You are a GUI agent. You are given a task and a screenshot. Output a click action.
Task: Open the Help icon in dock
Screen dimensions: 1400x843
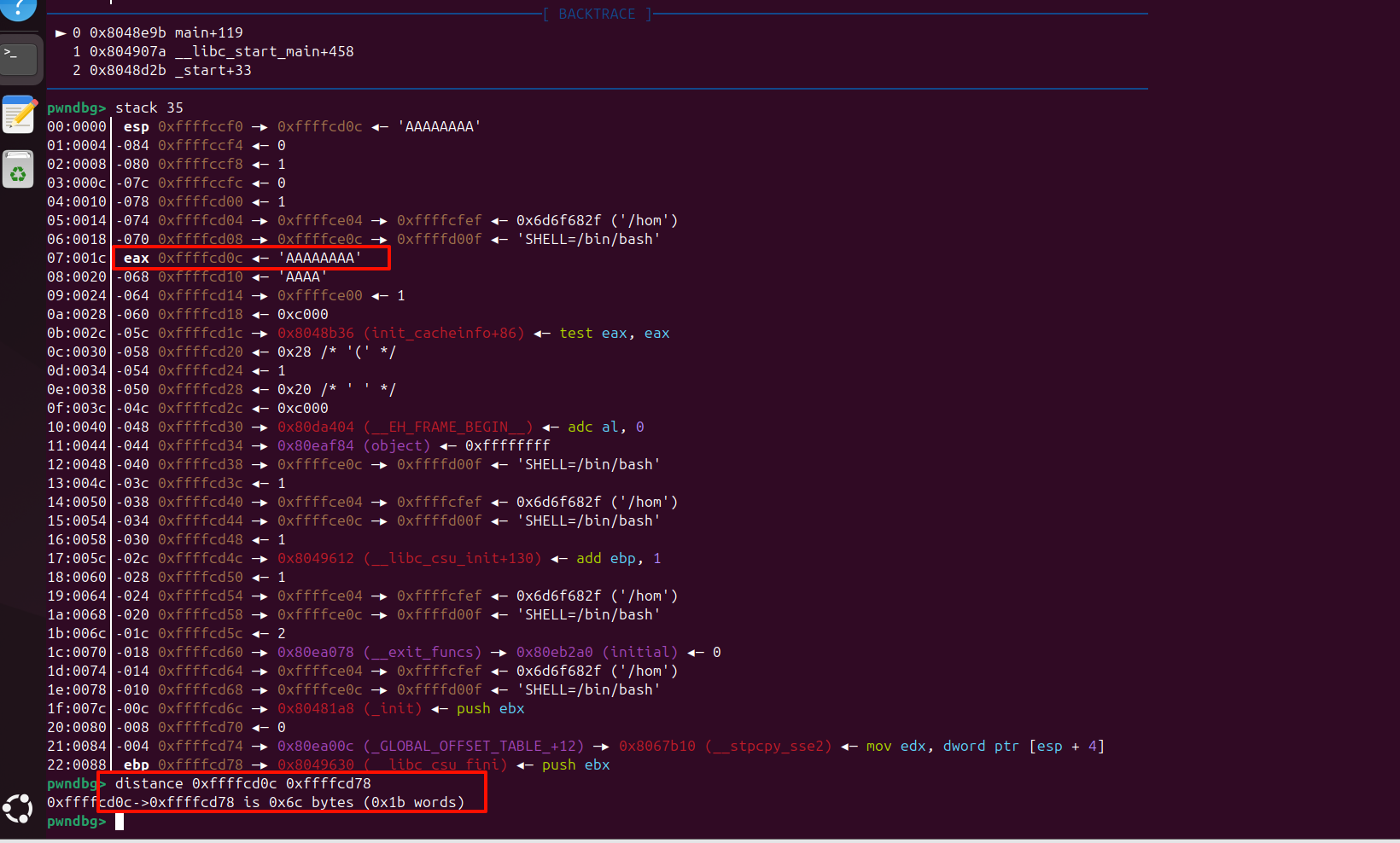(x=19, y=7)
